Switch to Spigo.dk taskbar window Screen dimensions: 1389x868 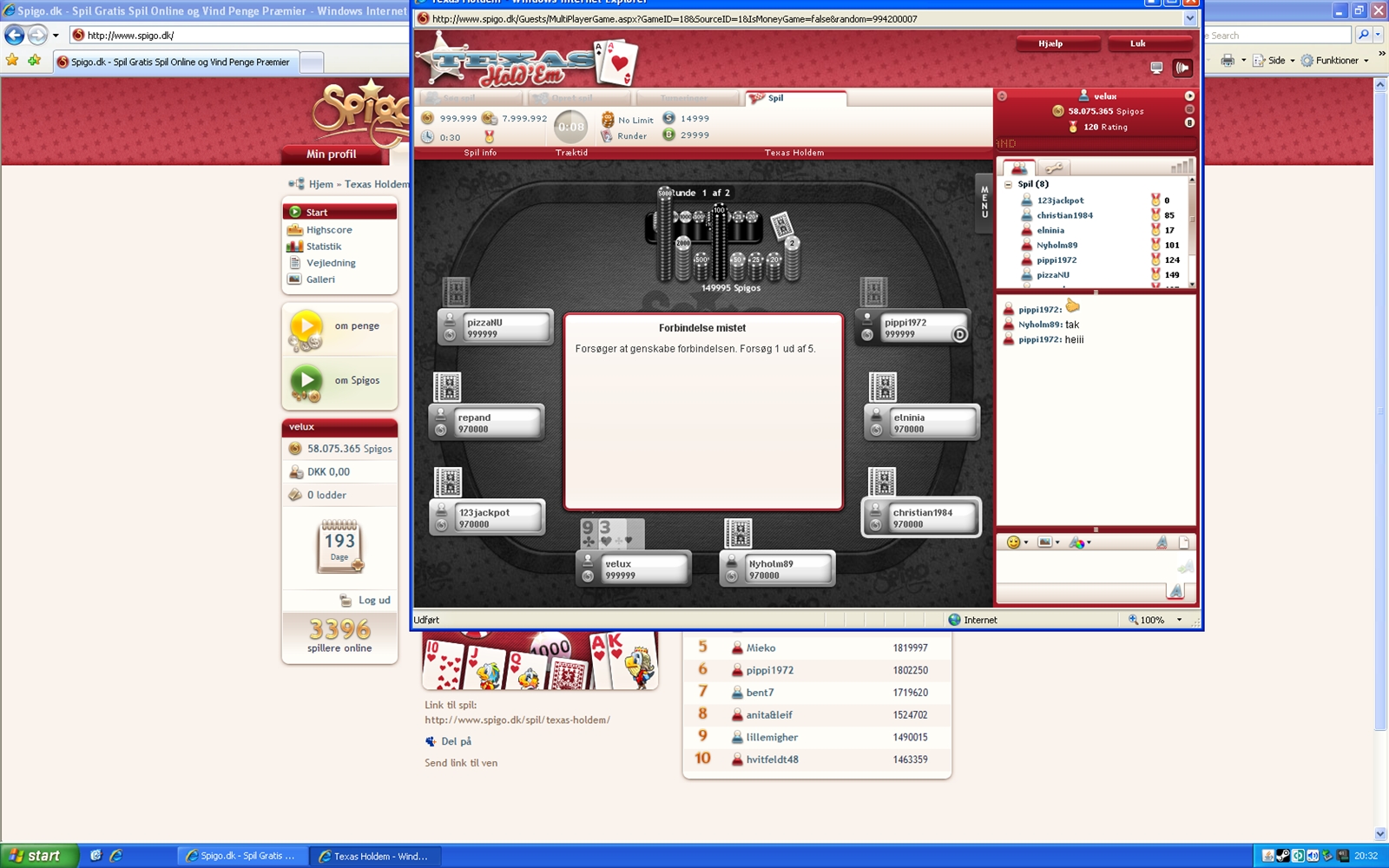[240, 856]
